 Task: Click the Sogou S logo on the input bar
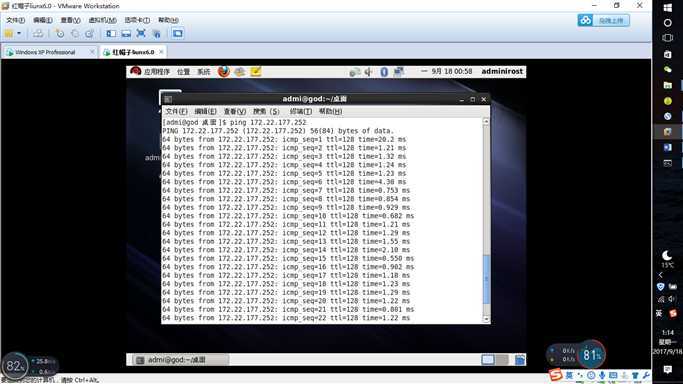[555, 374]
